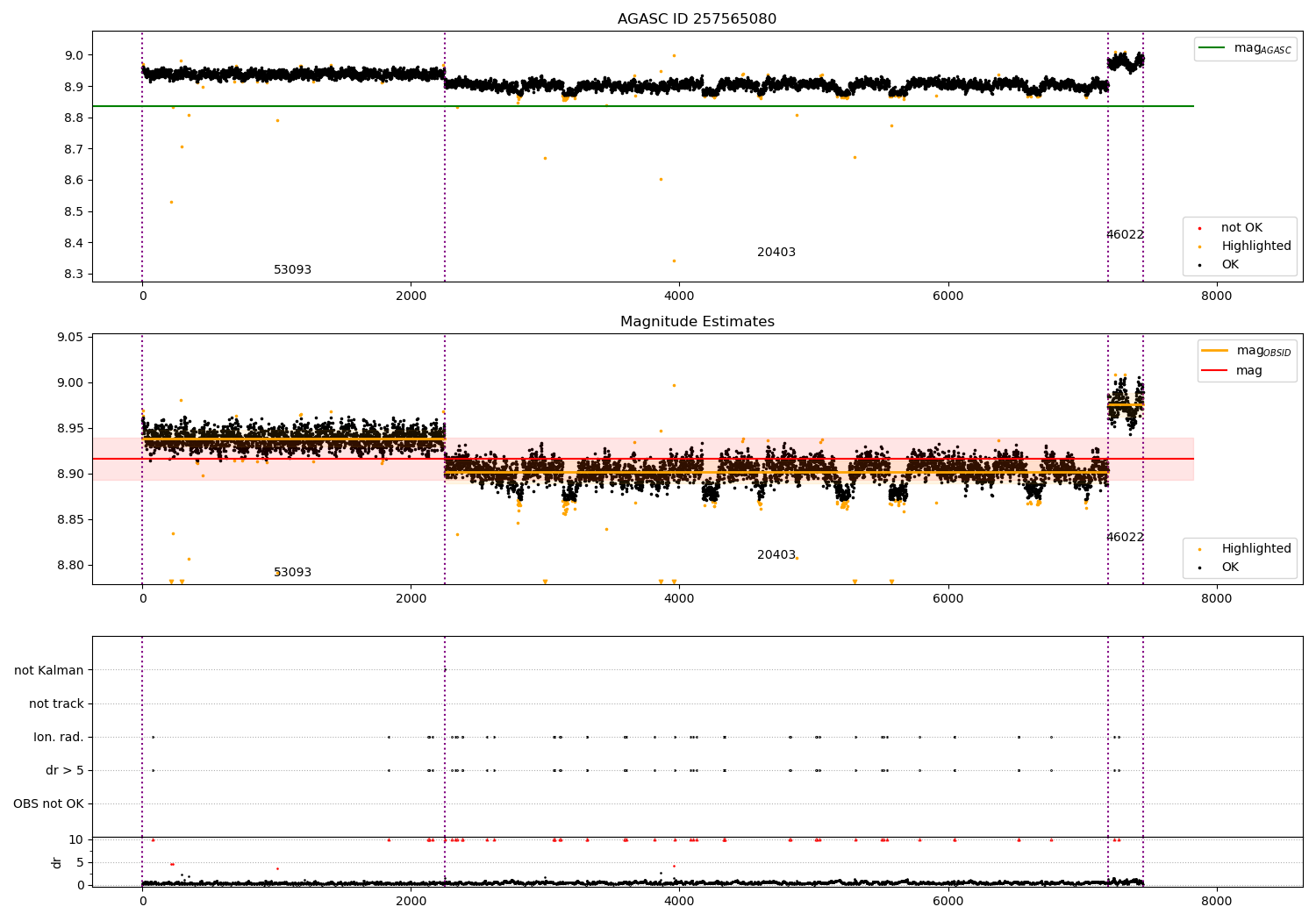Image resolution: width=1316 pixels, height=921 pixels.
Task: Click the 8.80 y-tick in middle plot
Action: 70,566
